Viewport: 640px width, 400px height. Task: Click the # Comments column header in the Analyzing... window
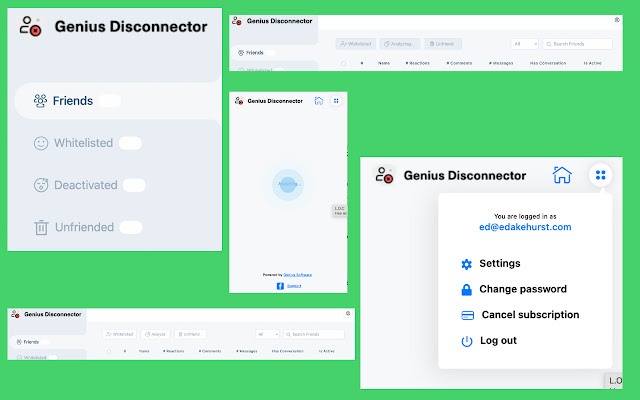point(459,63)
